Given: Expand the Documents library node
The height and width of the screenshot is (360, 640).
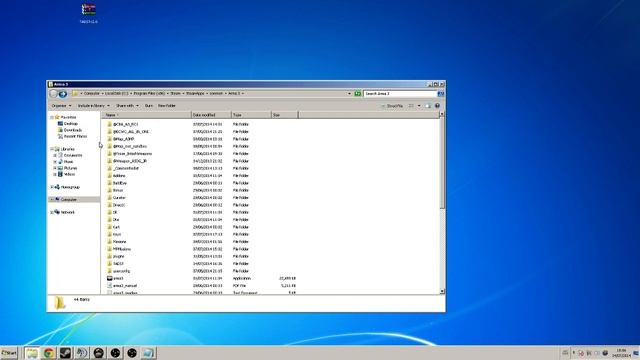Looking at the screenshot, I should click(x=55, y=156).
